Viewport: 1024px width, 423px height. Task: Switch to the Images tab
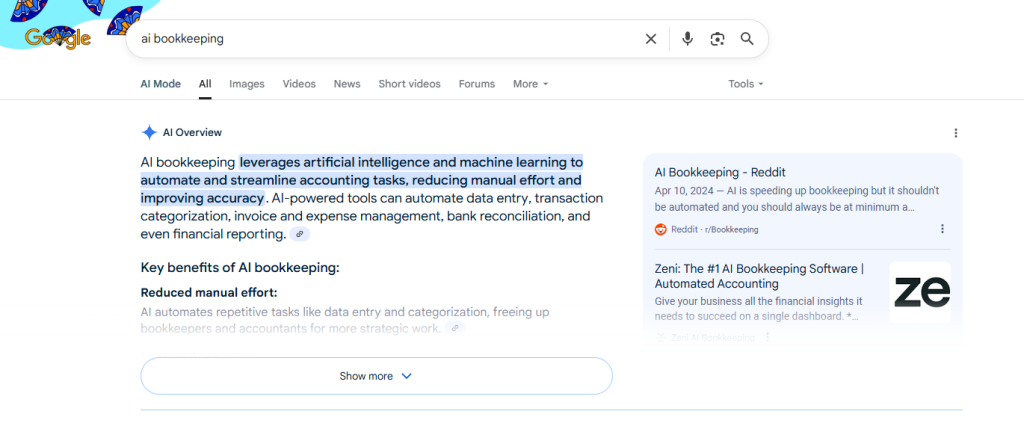tap(246, 84)
